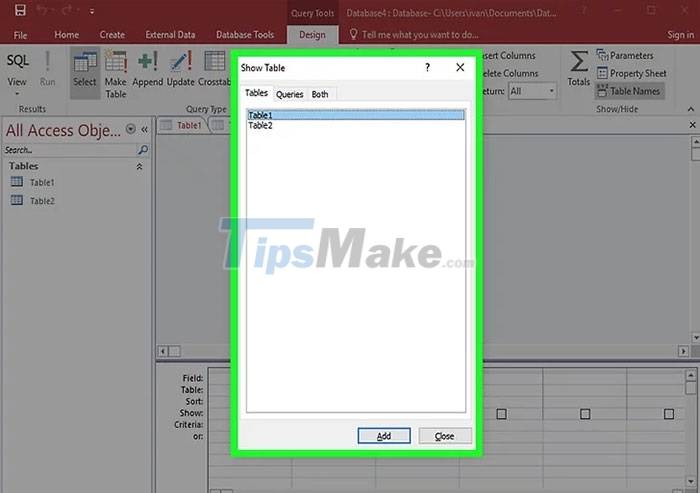
Task: Select the Tables tab in Show Table
Action: (256, 93)
